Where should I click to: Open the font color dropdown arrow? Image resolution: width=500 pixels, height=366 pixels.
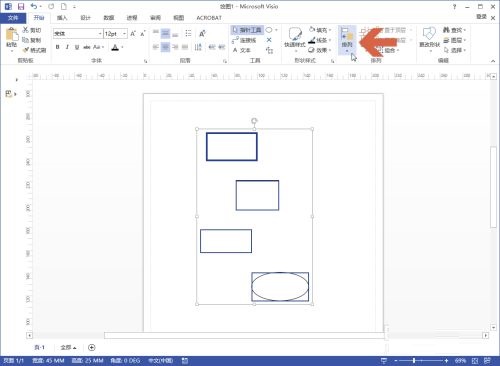[123, 47]
